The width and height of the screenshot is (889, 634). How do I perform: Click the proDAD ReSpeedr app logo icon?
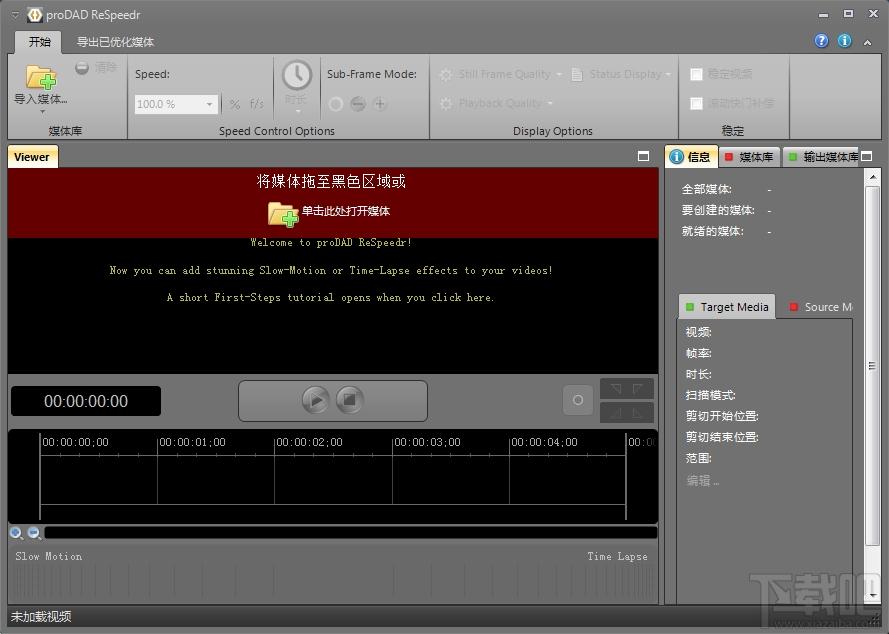pos(35,15)
